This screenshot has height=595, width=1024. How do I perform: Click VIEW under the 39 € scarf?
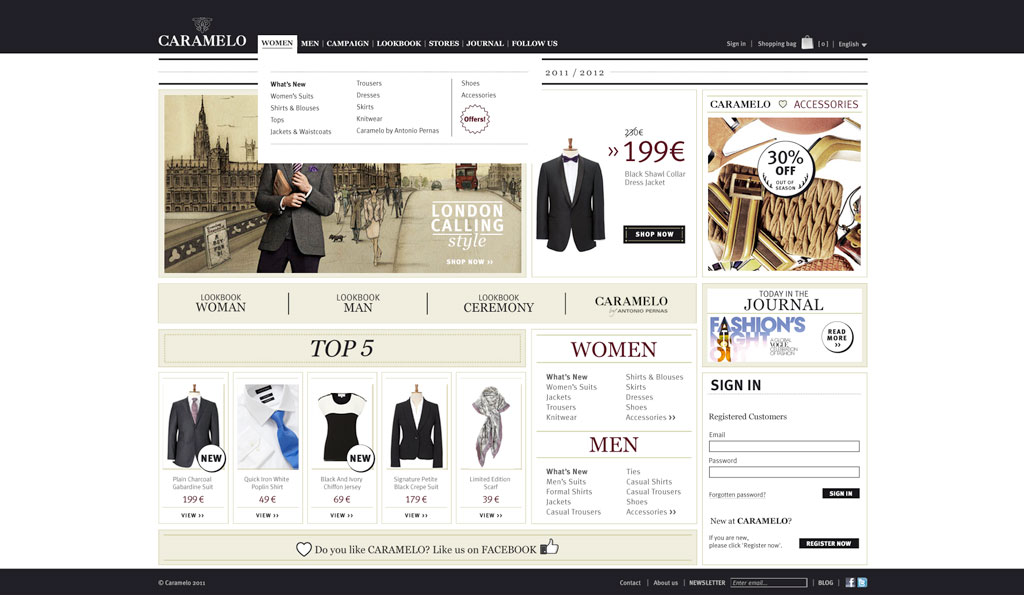pyautogui.click(x=490, y=515)
